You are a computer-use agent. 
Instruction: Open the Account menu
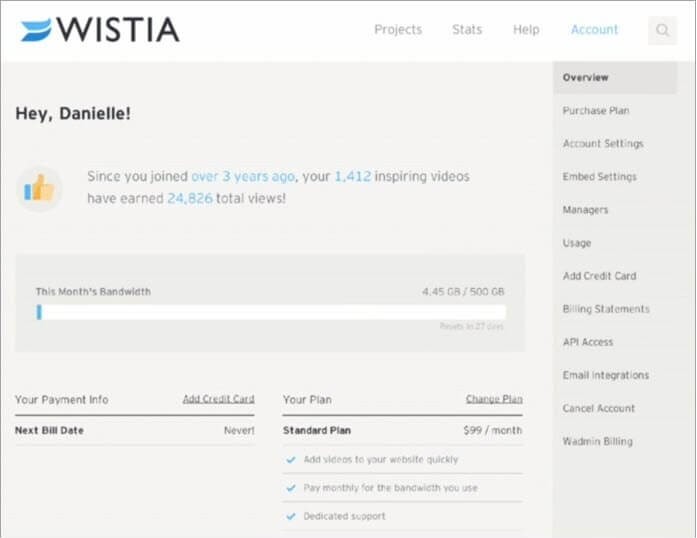(594, 30)
